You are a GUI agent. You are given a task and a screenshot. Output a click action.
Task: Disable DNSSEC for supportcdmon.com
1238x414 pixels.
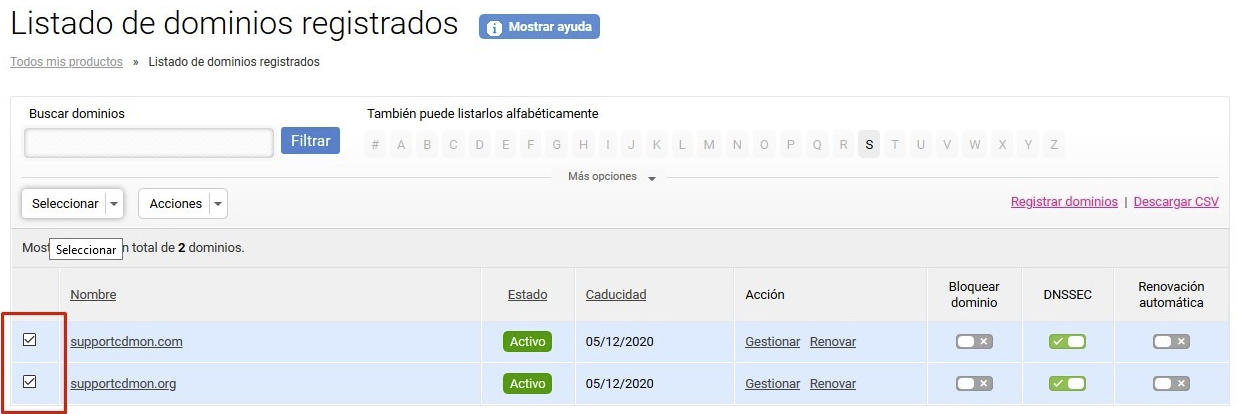tap(1067, 342)
